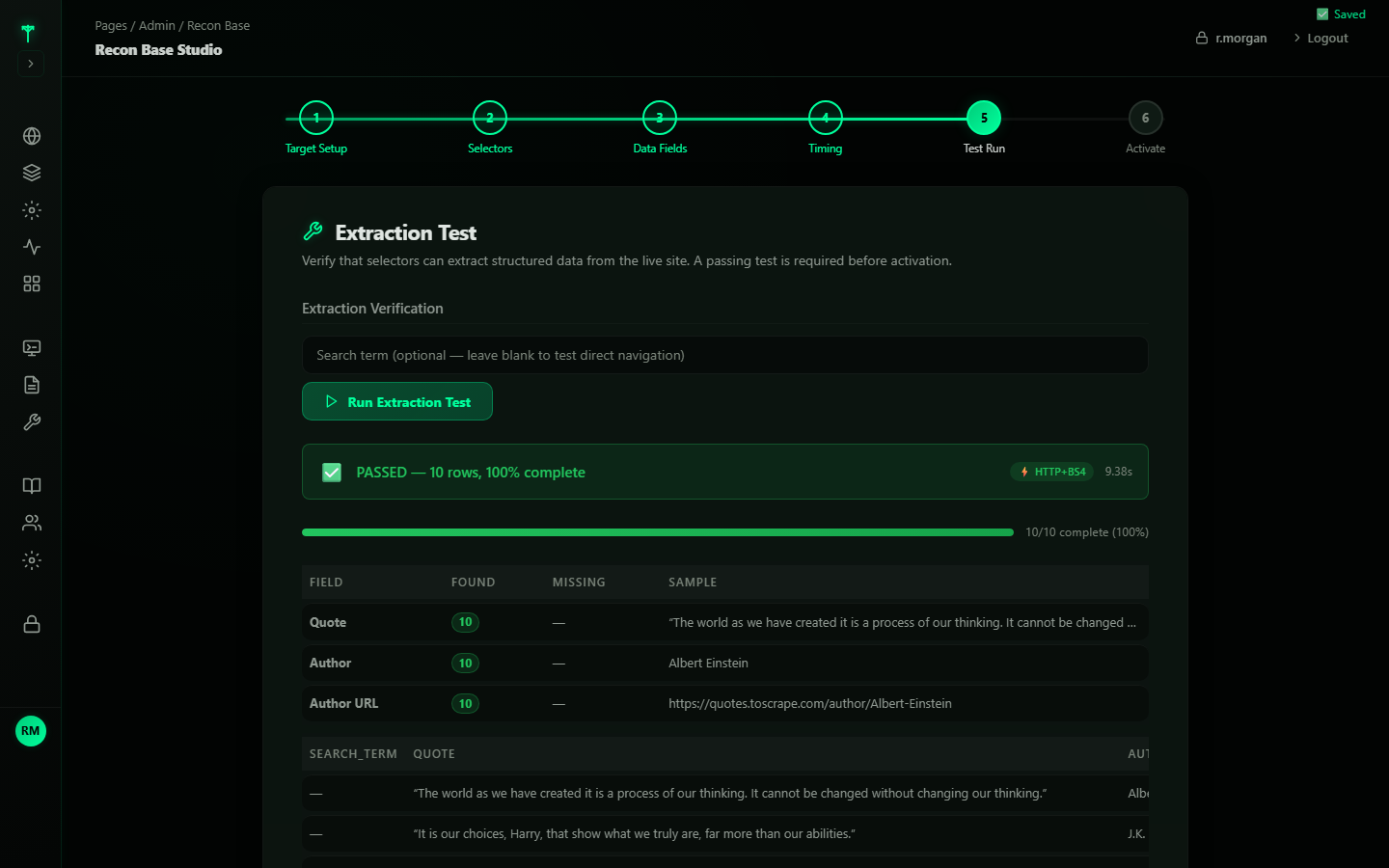Click the green logo at top left

(28, 33)
